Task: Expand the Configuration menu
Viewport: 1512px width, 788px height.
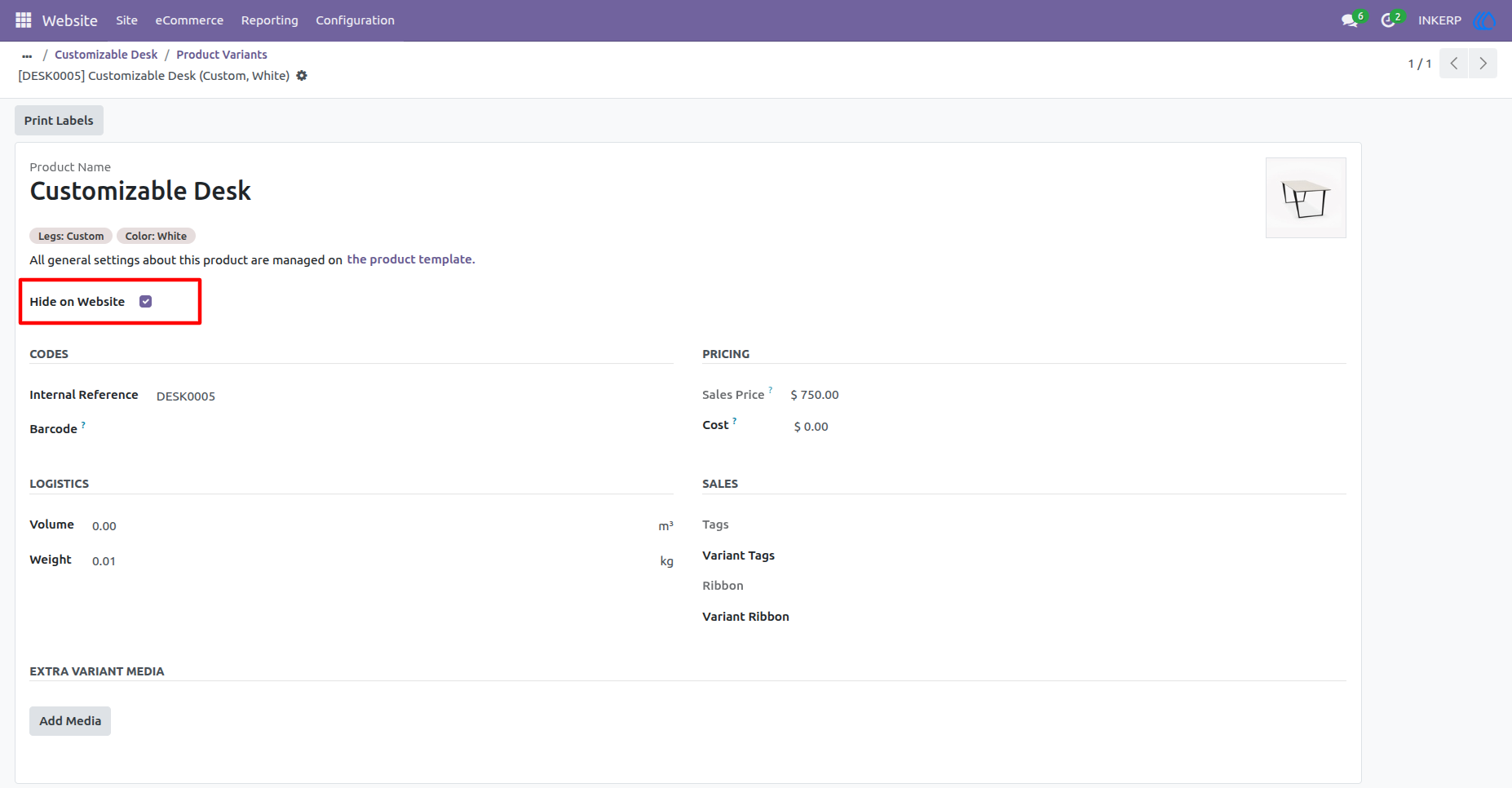Action: point(356,20)
